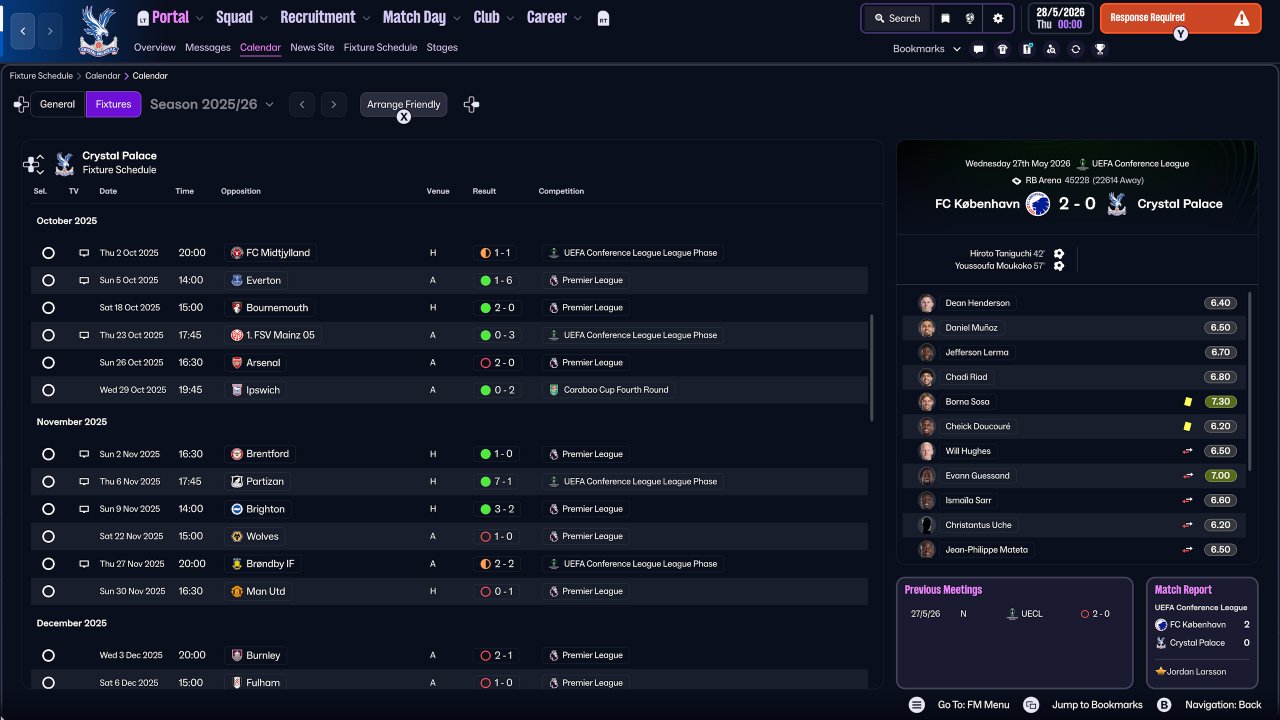Go forward with the right arrow navigation button

pyautogui.click(x=50, y=31)
